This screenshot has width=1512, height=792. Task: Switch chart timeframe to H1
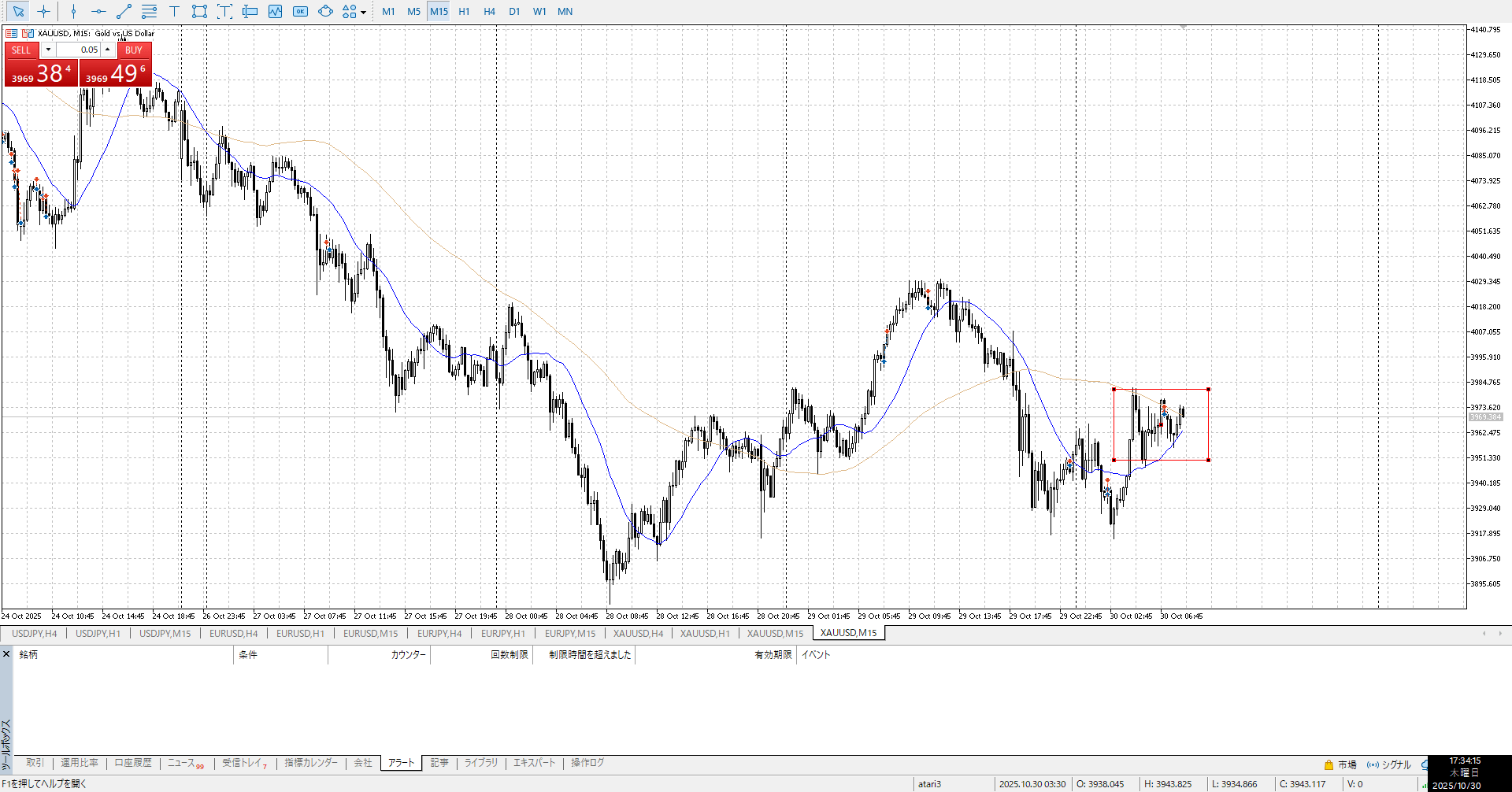tap(464, 11)
